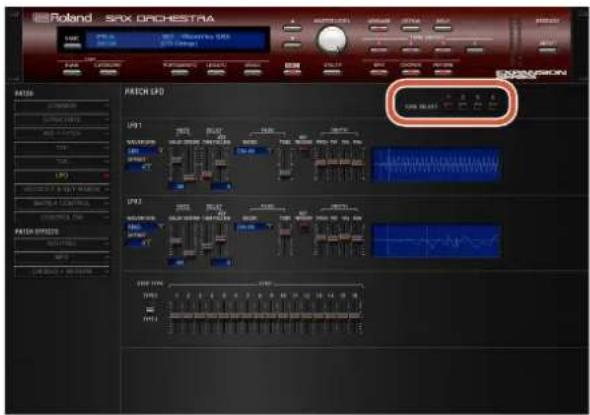Click the LFO1 rate value field
The image size is (590, 415).
pyautogui.click(x=177, y=187)
